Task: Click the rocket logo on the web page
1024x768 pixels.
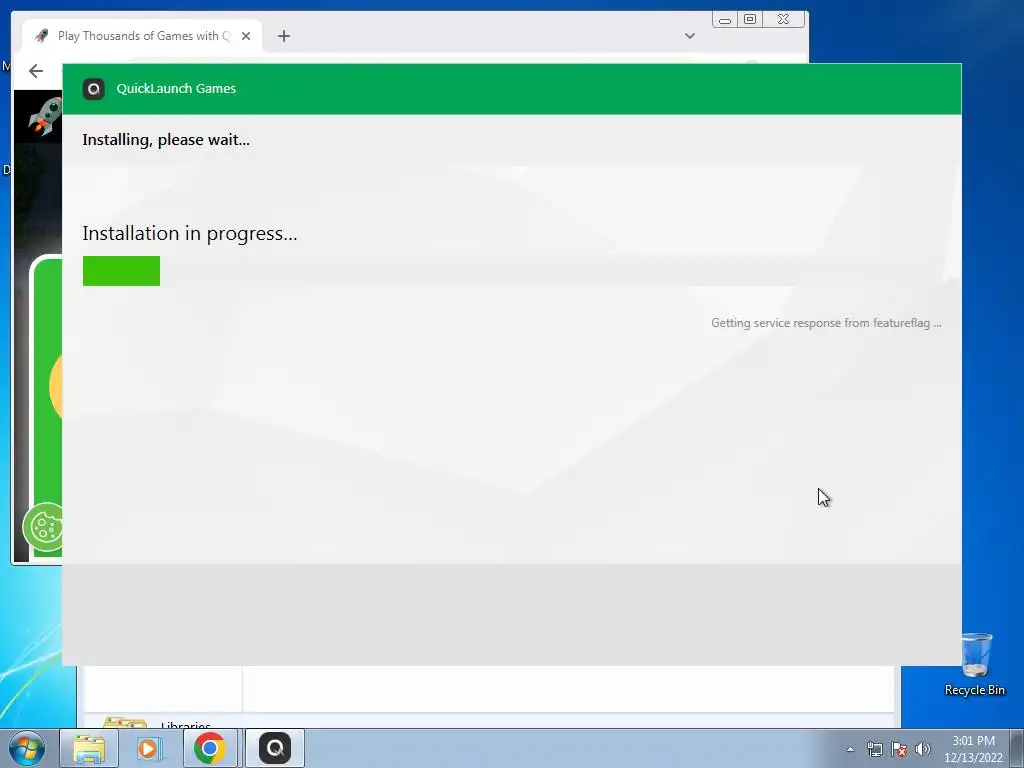Action: click(x=45, y=116)
